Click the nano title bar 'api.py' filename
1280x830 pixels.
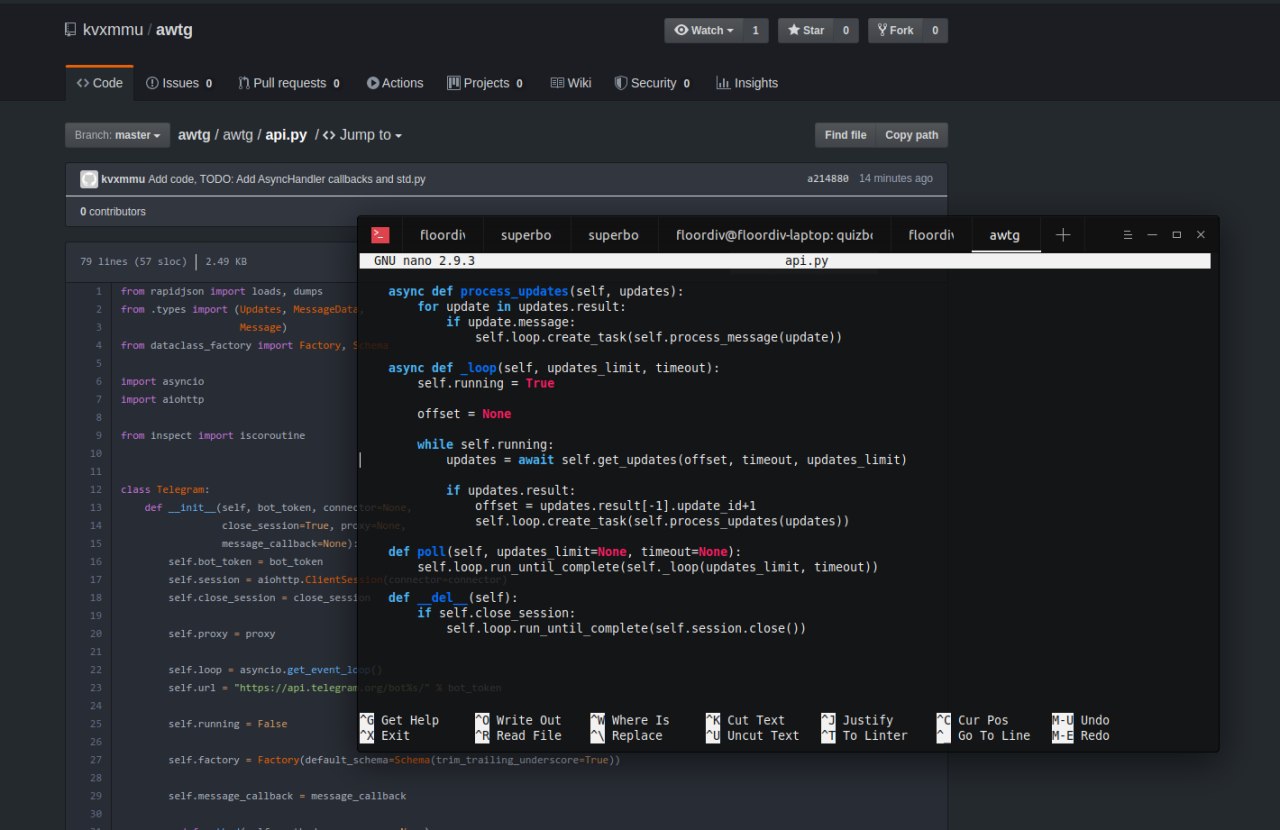tap(807, 261)
